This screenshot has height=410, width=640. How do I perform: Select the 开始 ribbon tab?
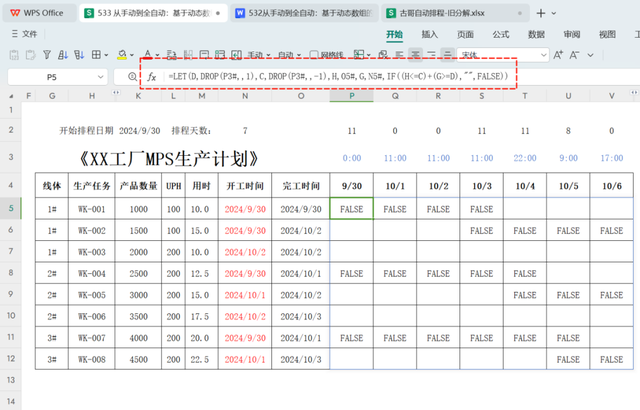tap(394, 34)
